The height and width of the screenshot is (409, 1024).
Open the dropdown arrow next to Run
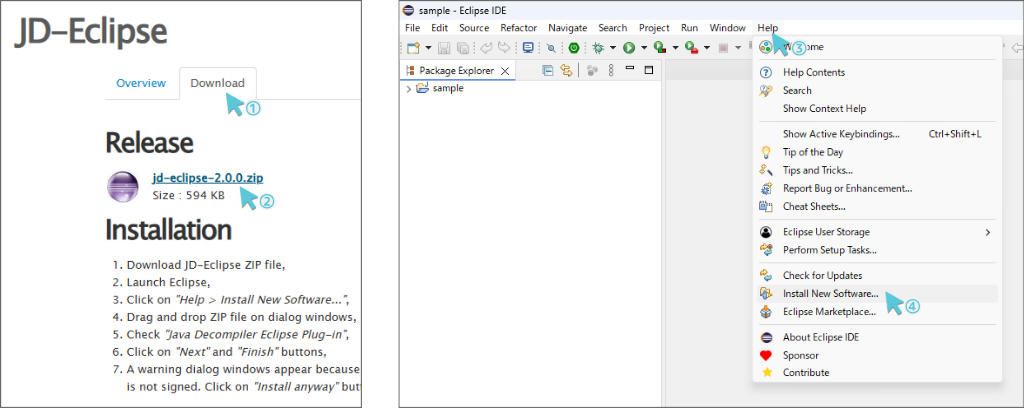[x=643, y=47]
